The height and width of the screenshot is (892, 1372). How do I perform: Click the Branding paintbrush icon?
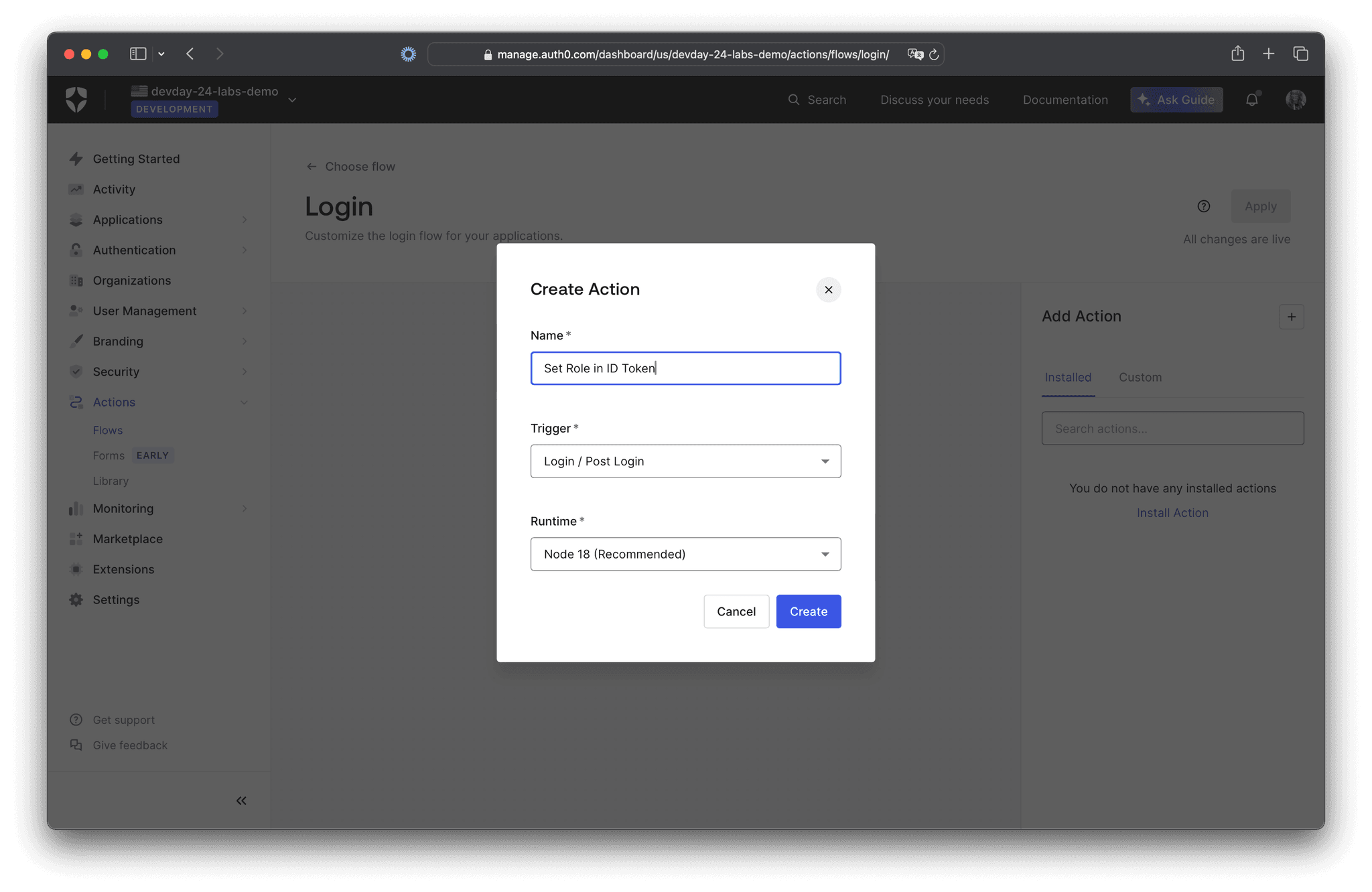tap(76, 341)
